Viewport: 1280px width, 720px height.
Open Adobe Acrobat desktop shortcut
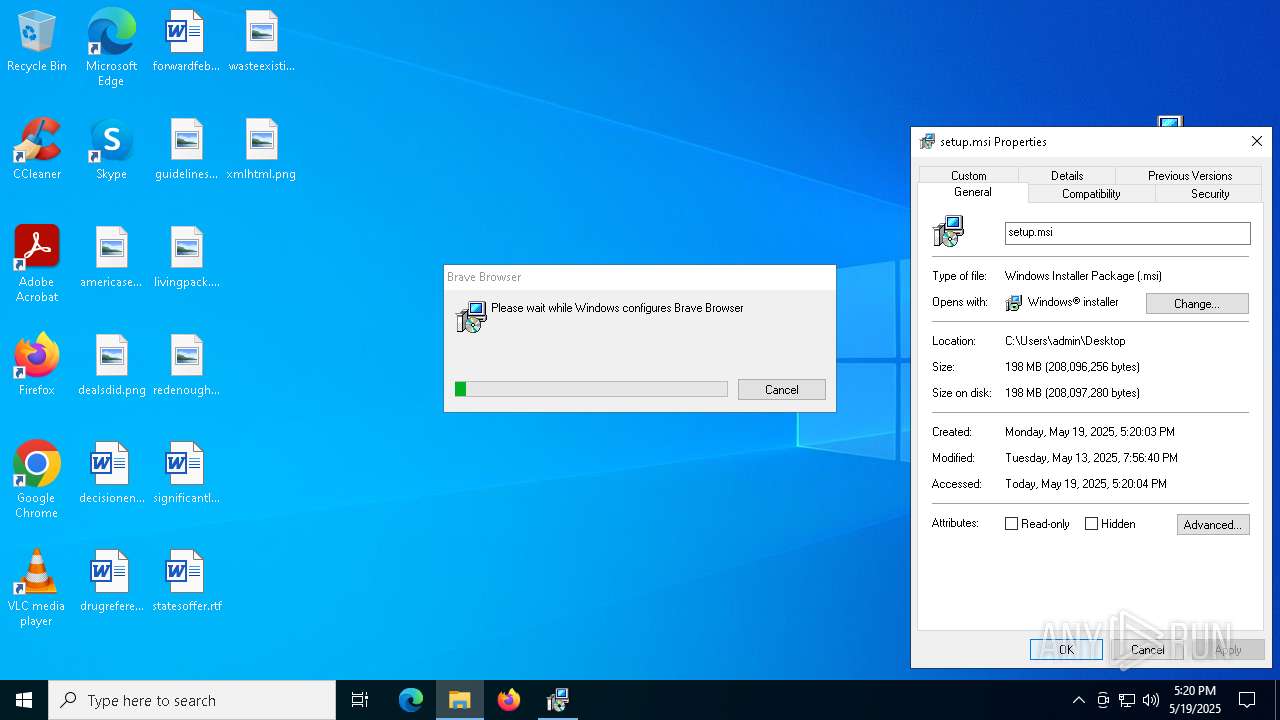click(37, 264)
